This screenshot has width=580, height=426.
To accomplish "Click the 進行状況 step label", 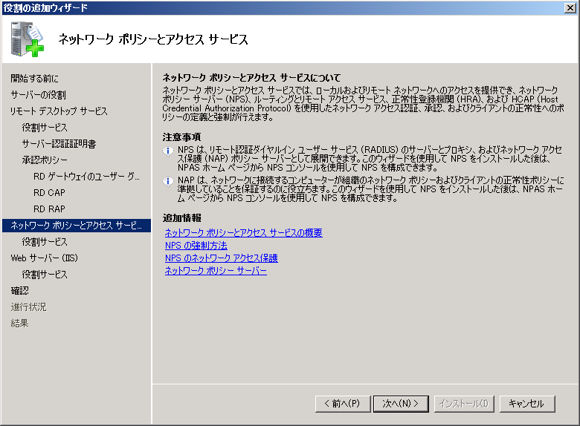I will tap(28, 307).
